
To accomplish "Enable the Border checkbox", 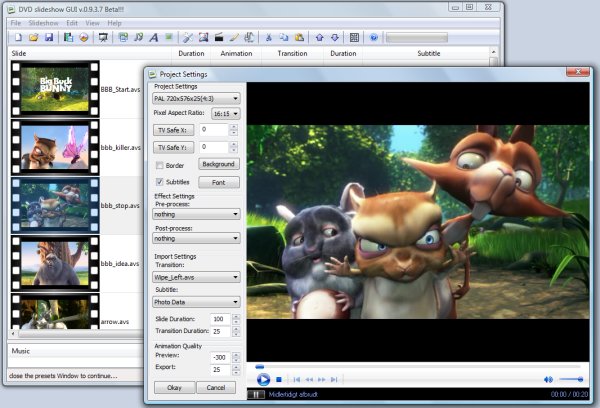I will [x=159, y=164].
